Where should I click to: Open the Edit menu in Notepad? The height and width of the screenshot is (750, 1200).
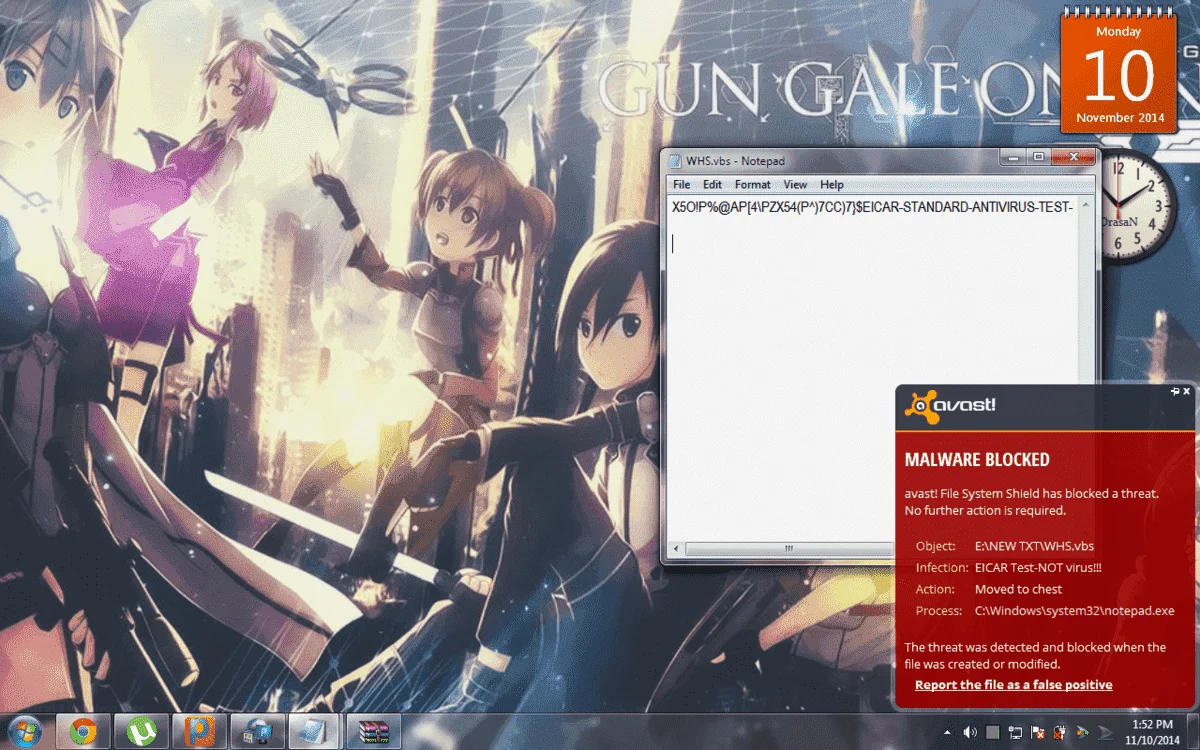click(x=712, y=184)
